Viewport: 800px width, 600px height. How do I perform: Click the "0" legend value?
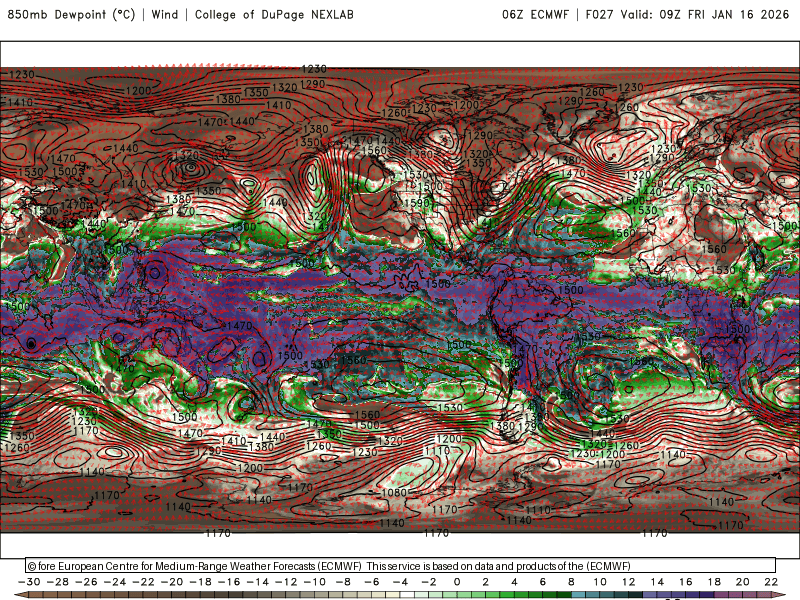[457, 582]
